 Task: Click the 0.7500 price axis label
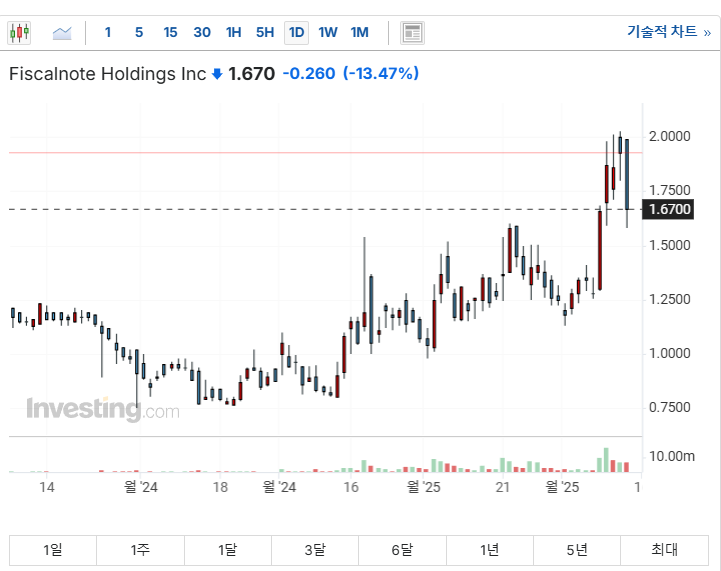click(670, 407)
